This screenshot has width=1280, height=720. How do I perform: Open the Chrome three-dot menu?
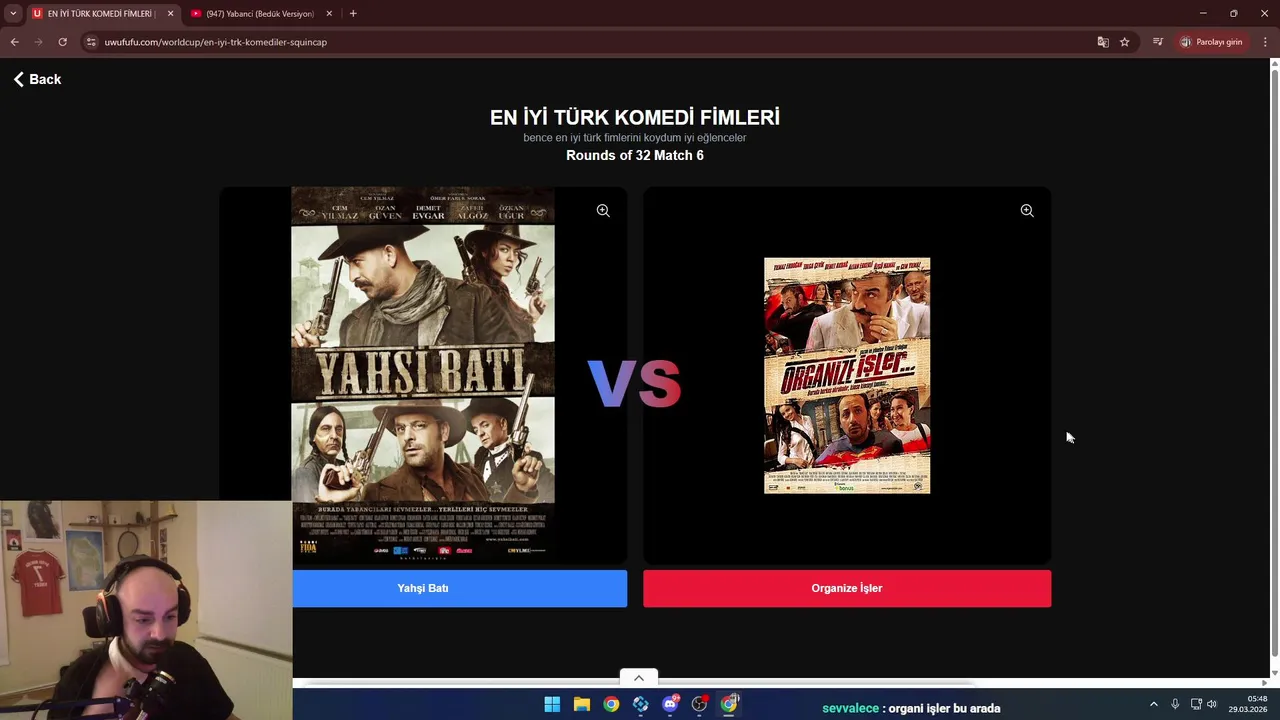[x=1265, y=42]
